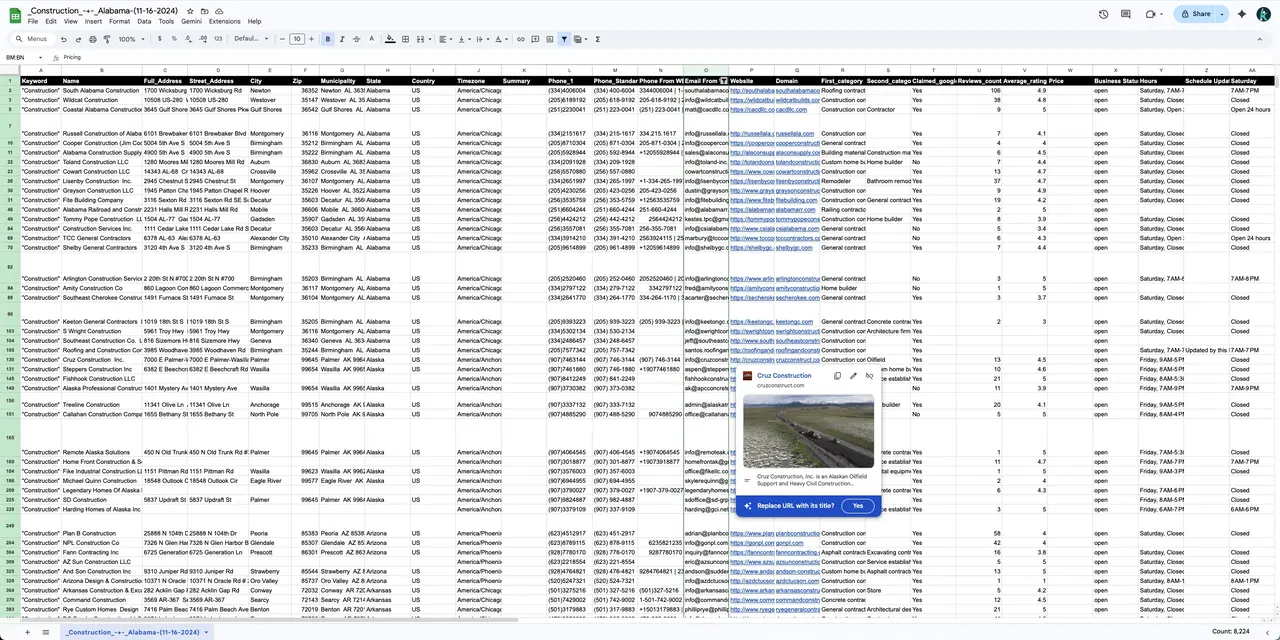This screenshot has width=1280, height=640.
Task: Open the Extensions menu
Action: pyautogui.click(x=224, y=21)
